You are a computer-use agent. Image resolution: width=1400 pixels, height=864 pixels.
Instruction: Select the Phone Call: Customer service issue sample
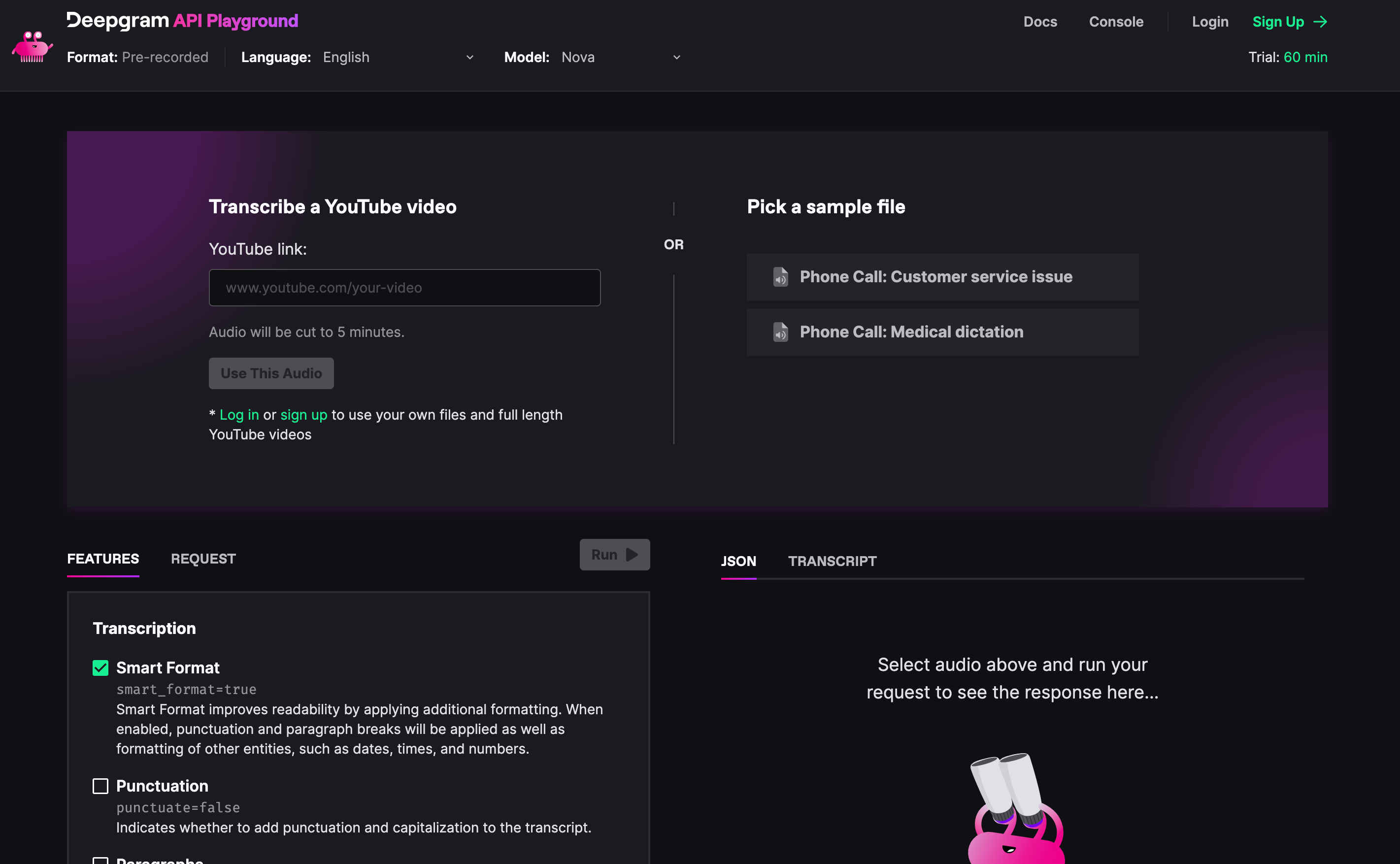click(942, 277)
